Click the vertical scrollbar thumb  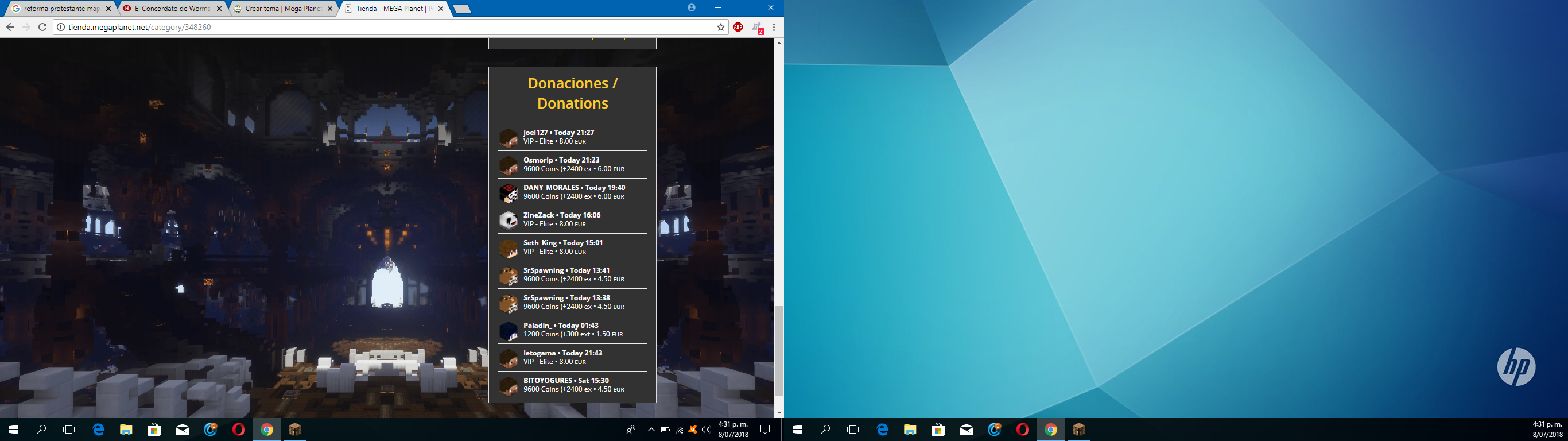[778, 351]
